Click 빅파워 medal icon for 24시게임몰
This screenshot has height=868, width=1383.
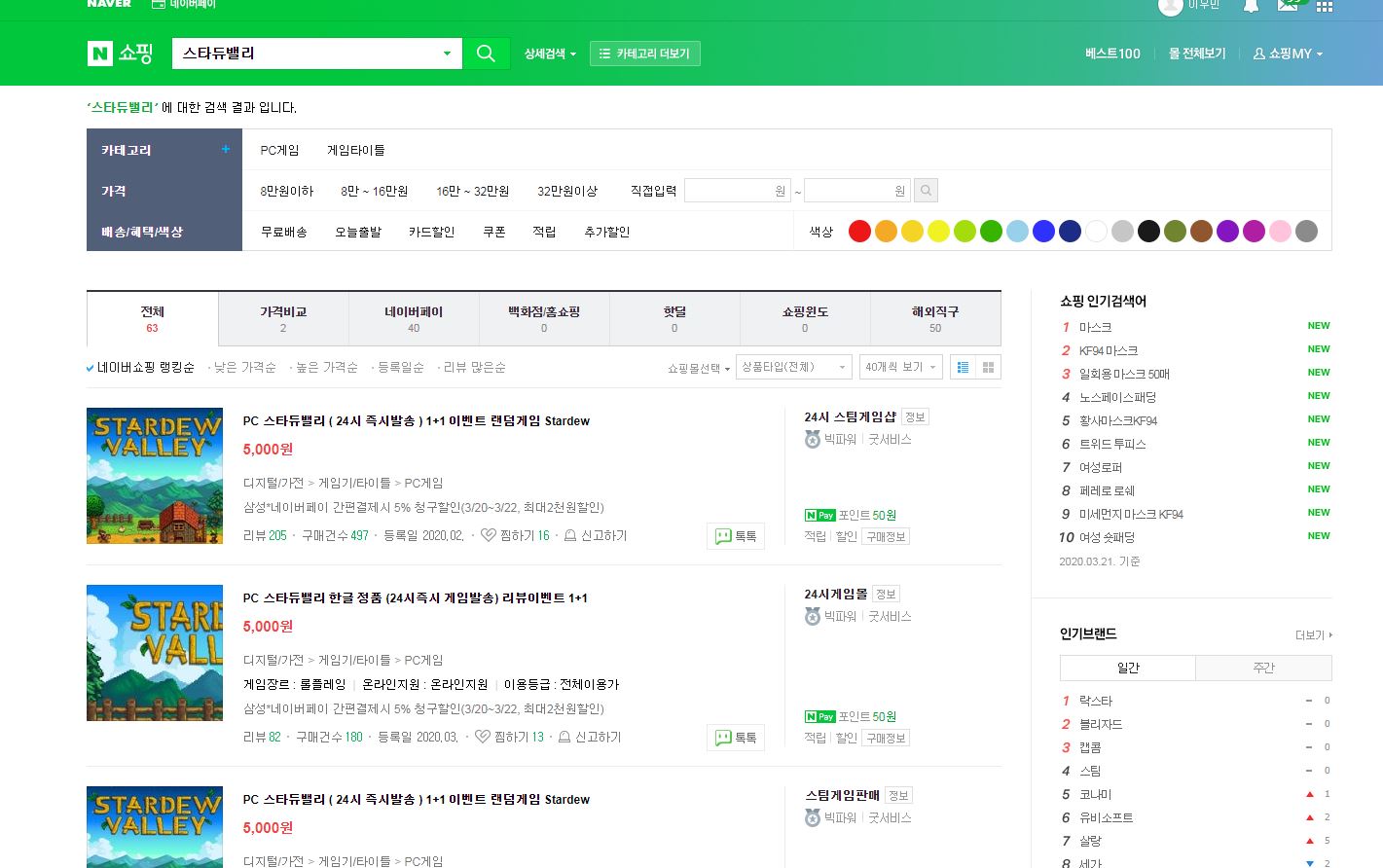[x=813, y=616]
